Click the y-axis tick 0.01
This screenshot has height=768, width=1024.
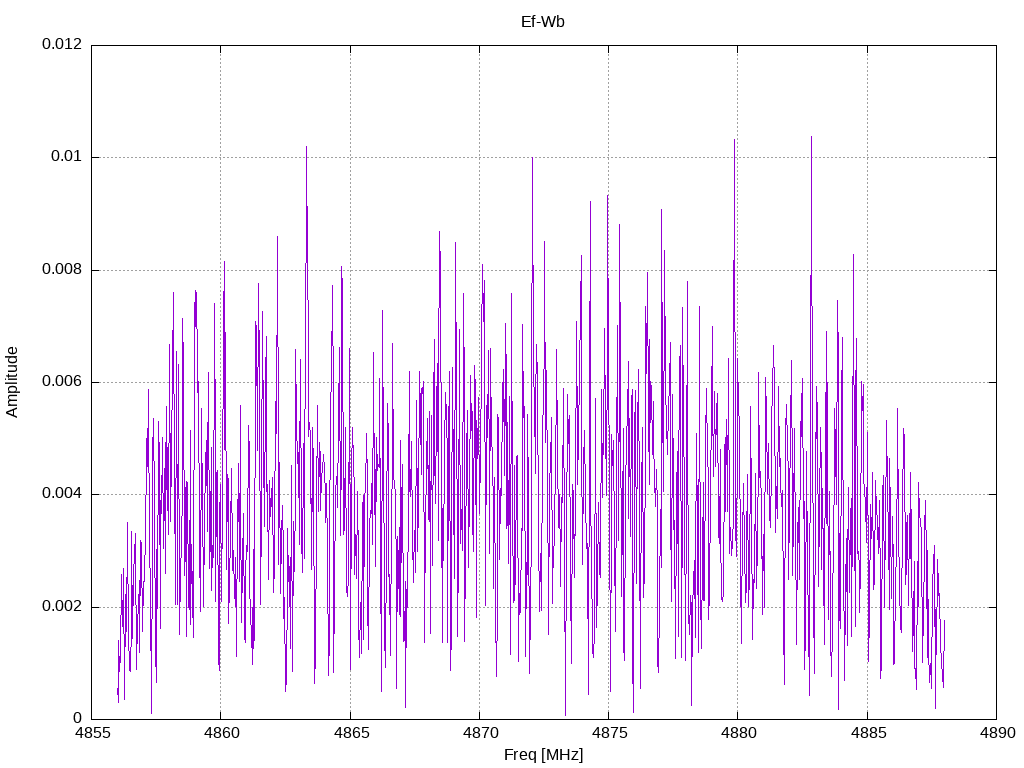coord(67,156)
